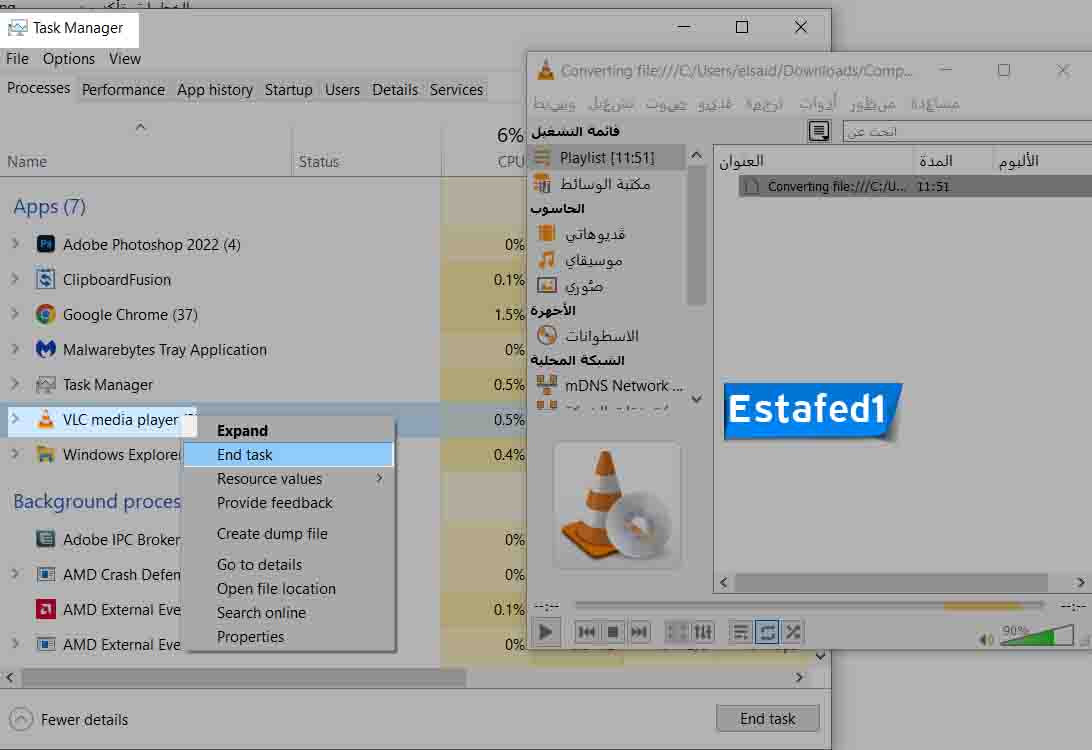
Task: Switch to the Performance tab
Action: 123,89
